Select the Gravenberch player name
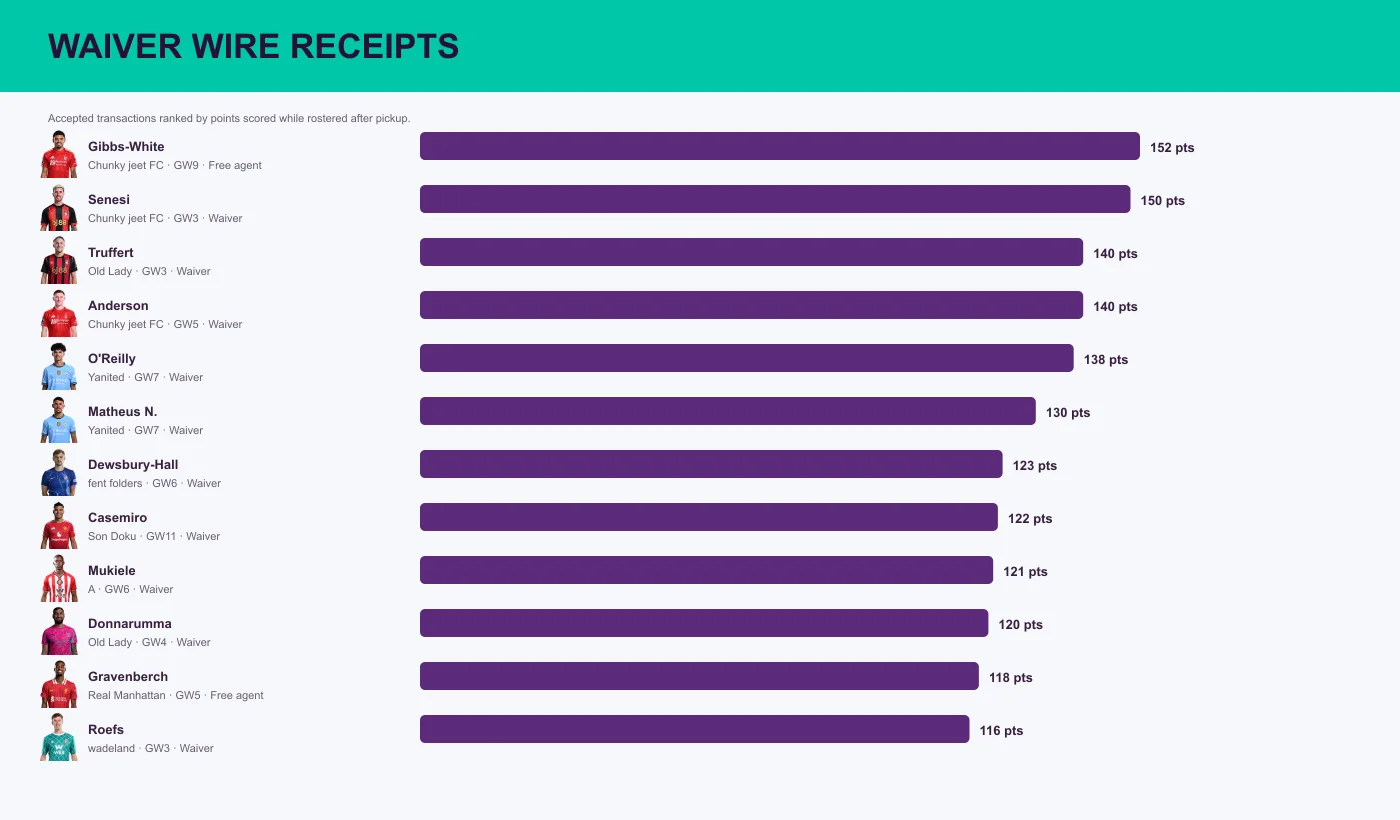This screenshot has height=820, width=1400. 128,677
